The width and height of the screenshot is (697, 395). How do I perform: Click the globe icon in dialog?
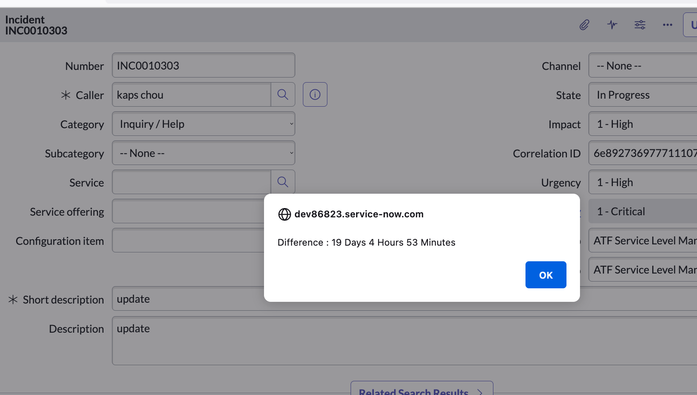(x=284, y=214)
